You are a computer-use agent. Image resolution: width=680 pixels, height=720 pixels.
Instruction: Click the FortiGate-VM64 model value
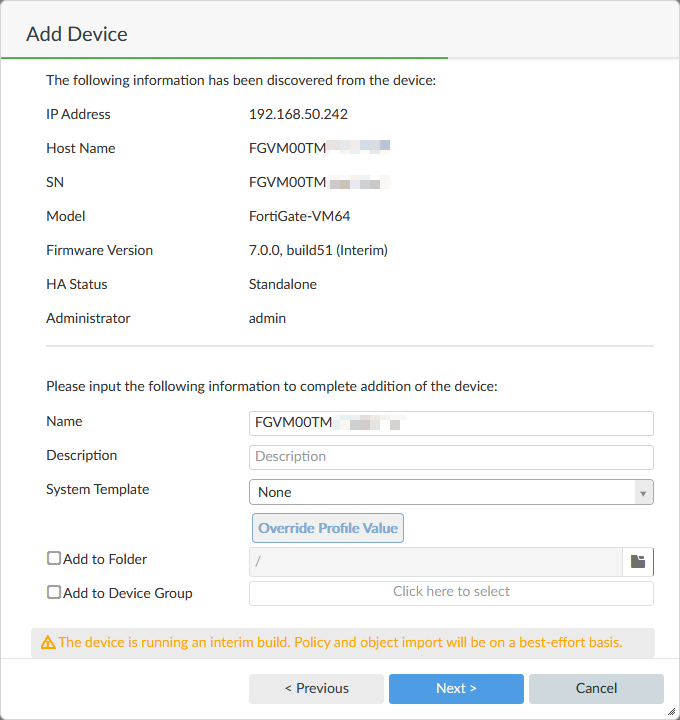point(299,216)
